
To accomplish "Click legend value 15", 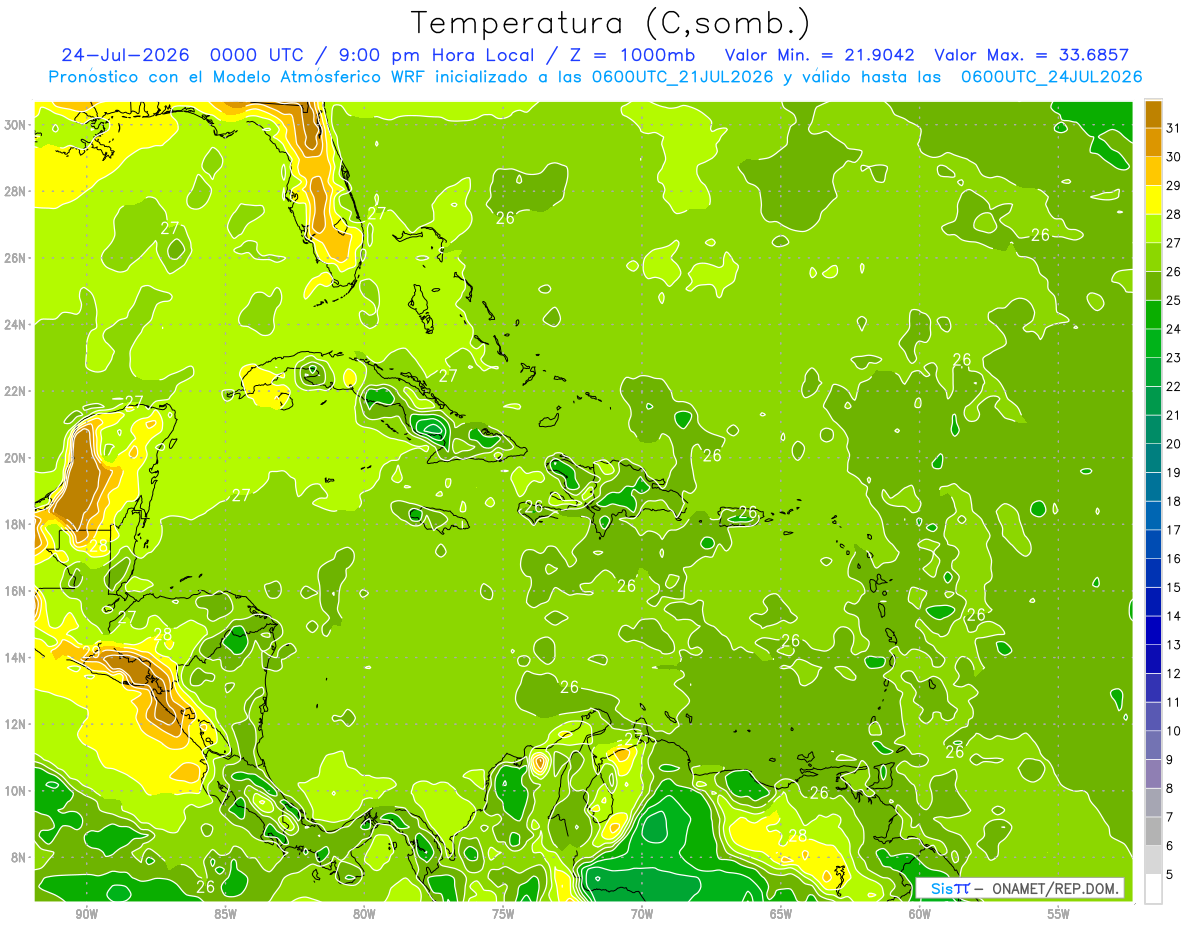I will pos(1173,588).
